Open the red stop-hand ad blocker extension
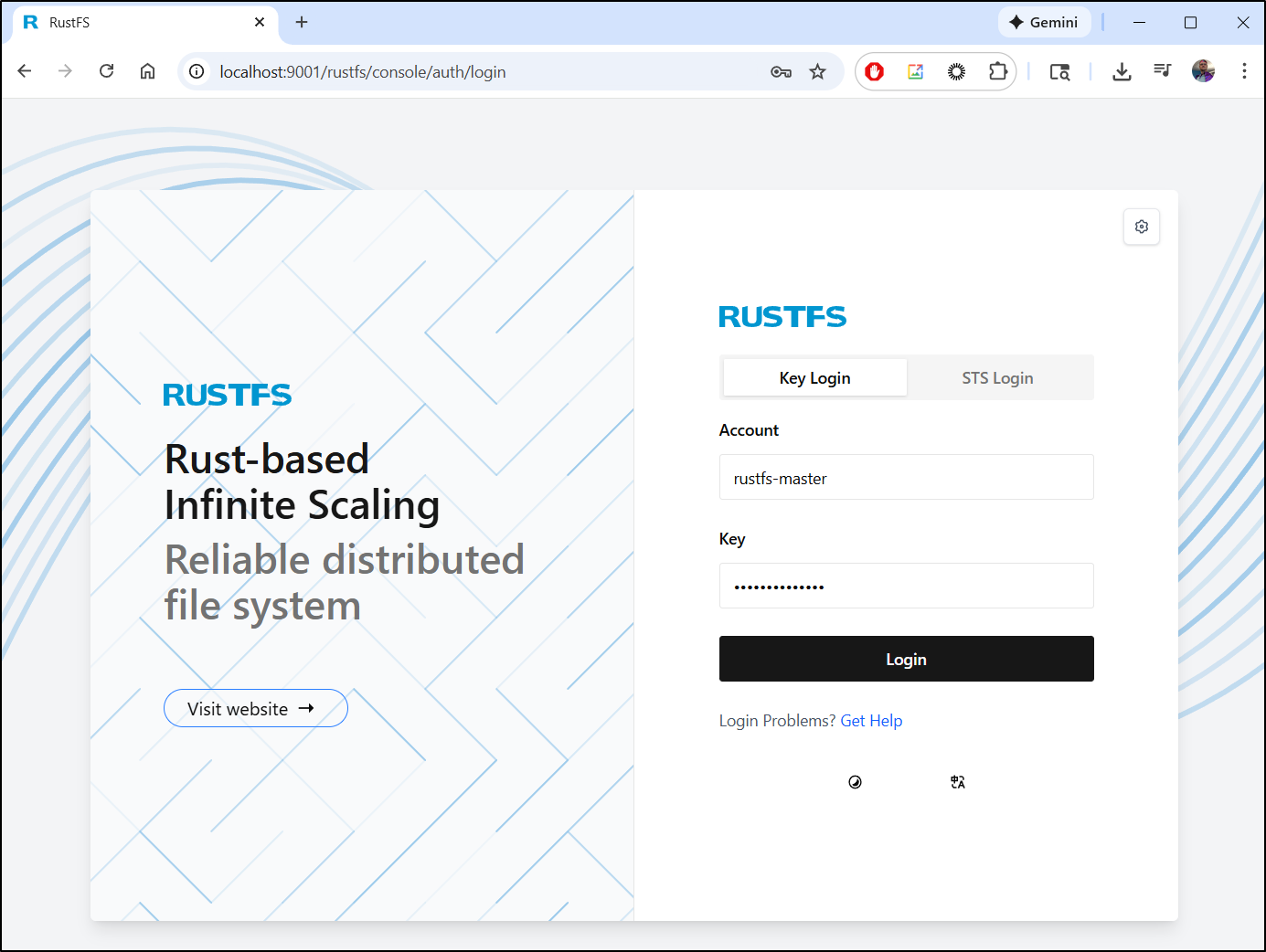 [875, 72]
